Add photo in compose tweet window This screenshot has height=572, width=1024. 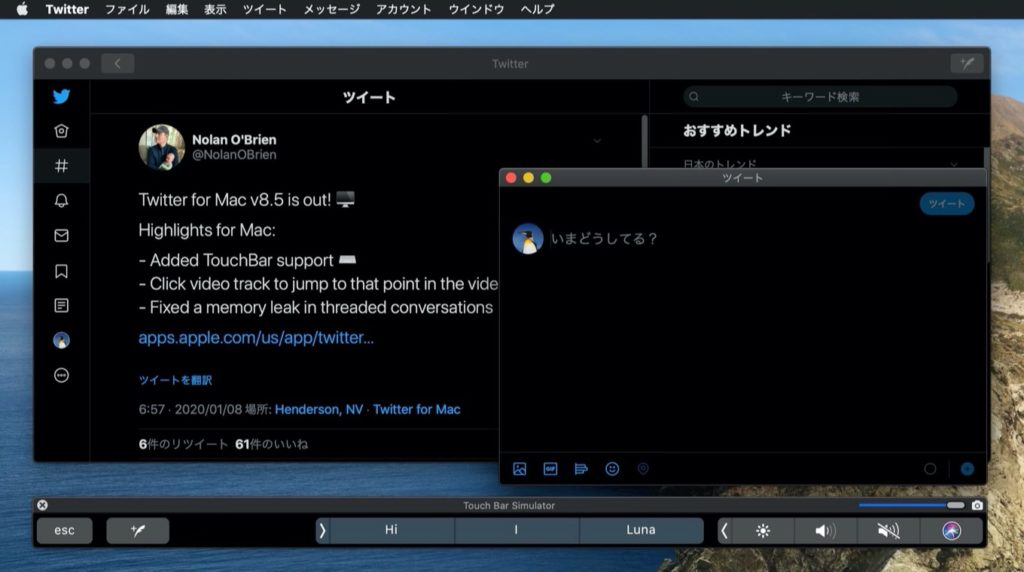pyautogui.click(x=519, y=469)
